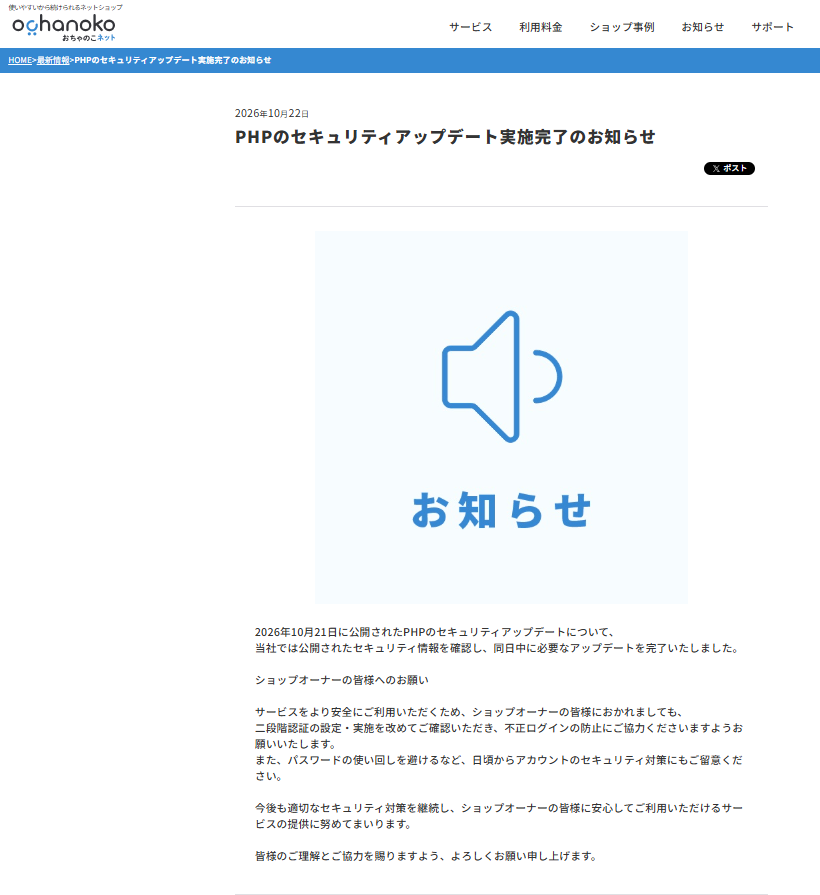The width and height of the screenshot is (820, 895).
Task: Open the 利用料金 menu item
Action: tap(540, 27)
